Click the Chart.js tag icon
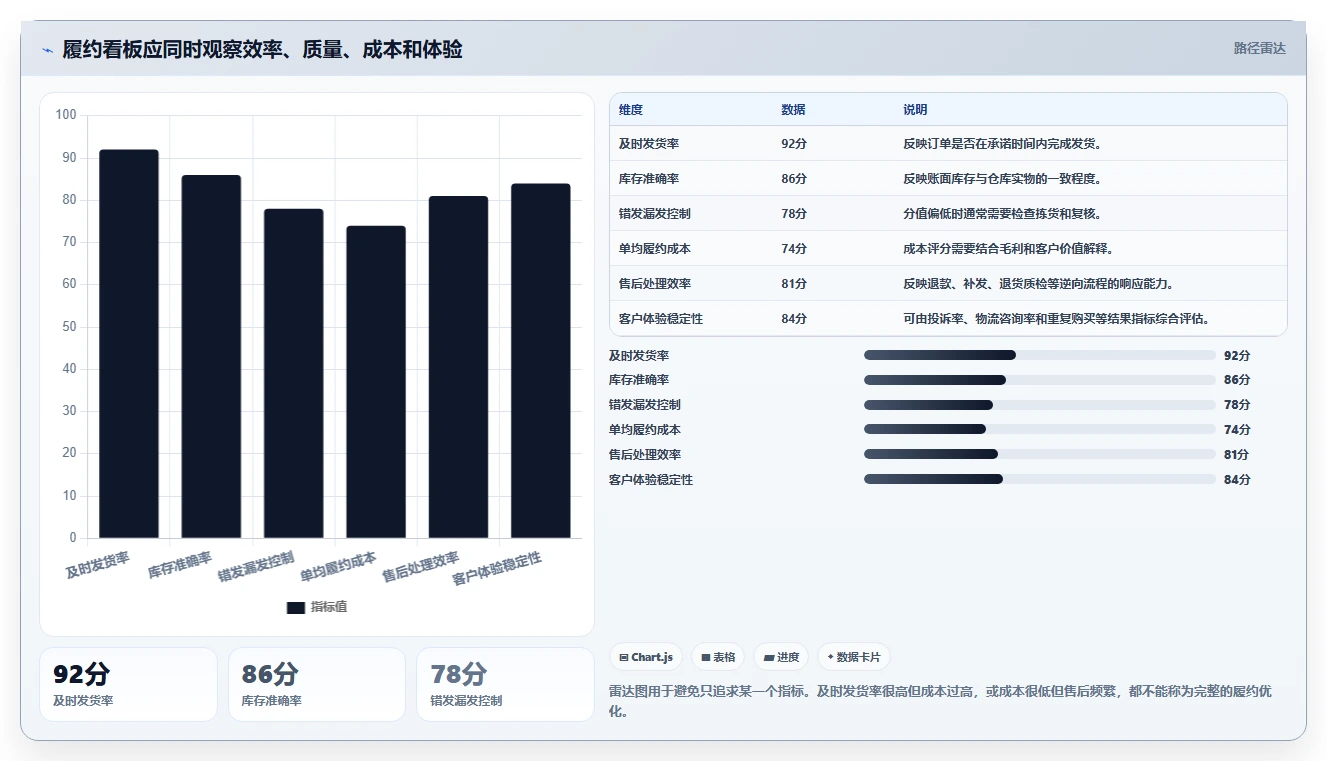 coord(624,657)
